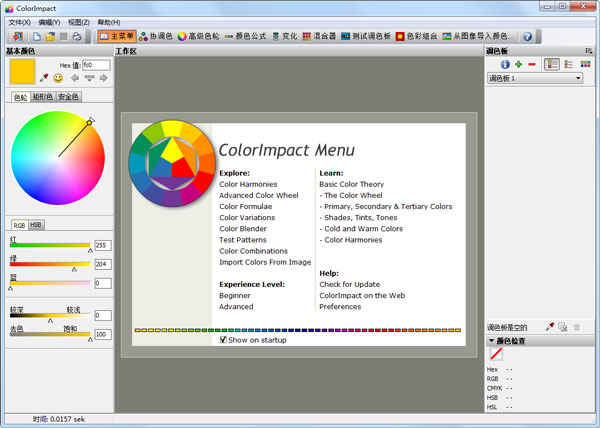Screen dimensions: 600x428
Task: Click the blue help question mark icon
Action: pos(527,36)
